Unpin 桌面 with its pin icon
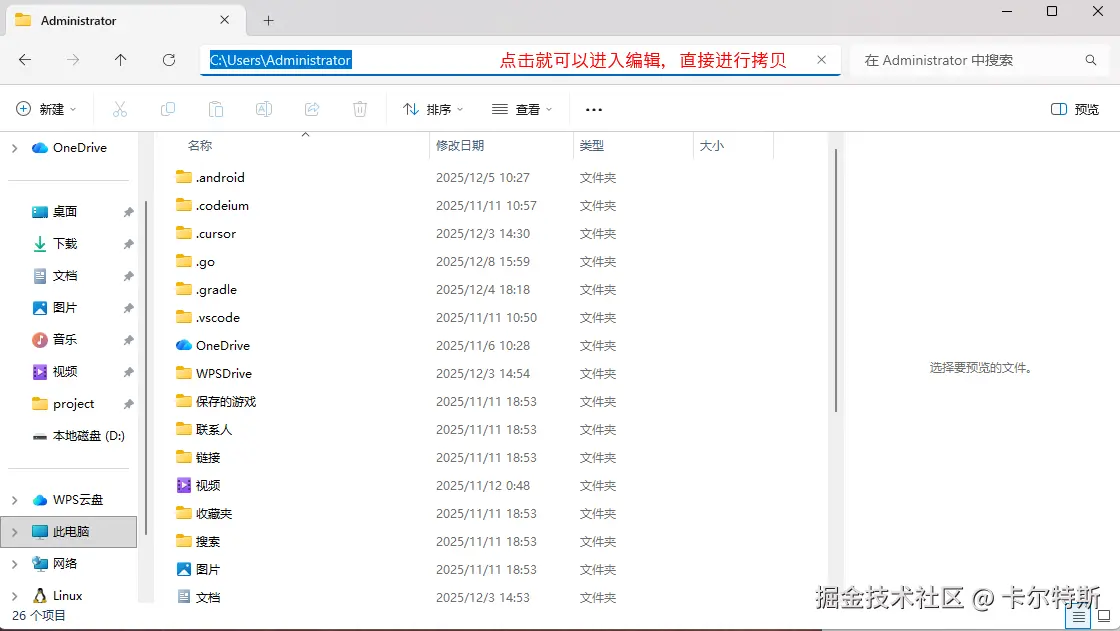This screenshot has width=1120, height=631. point(128,212)
